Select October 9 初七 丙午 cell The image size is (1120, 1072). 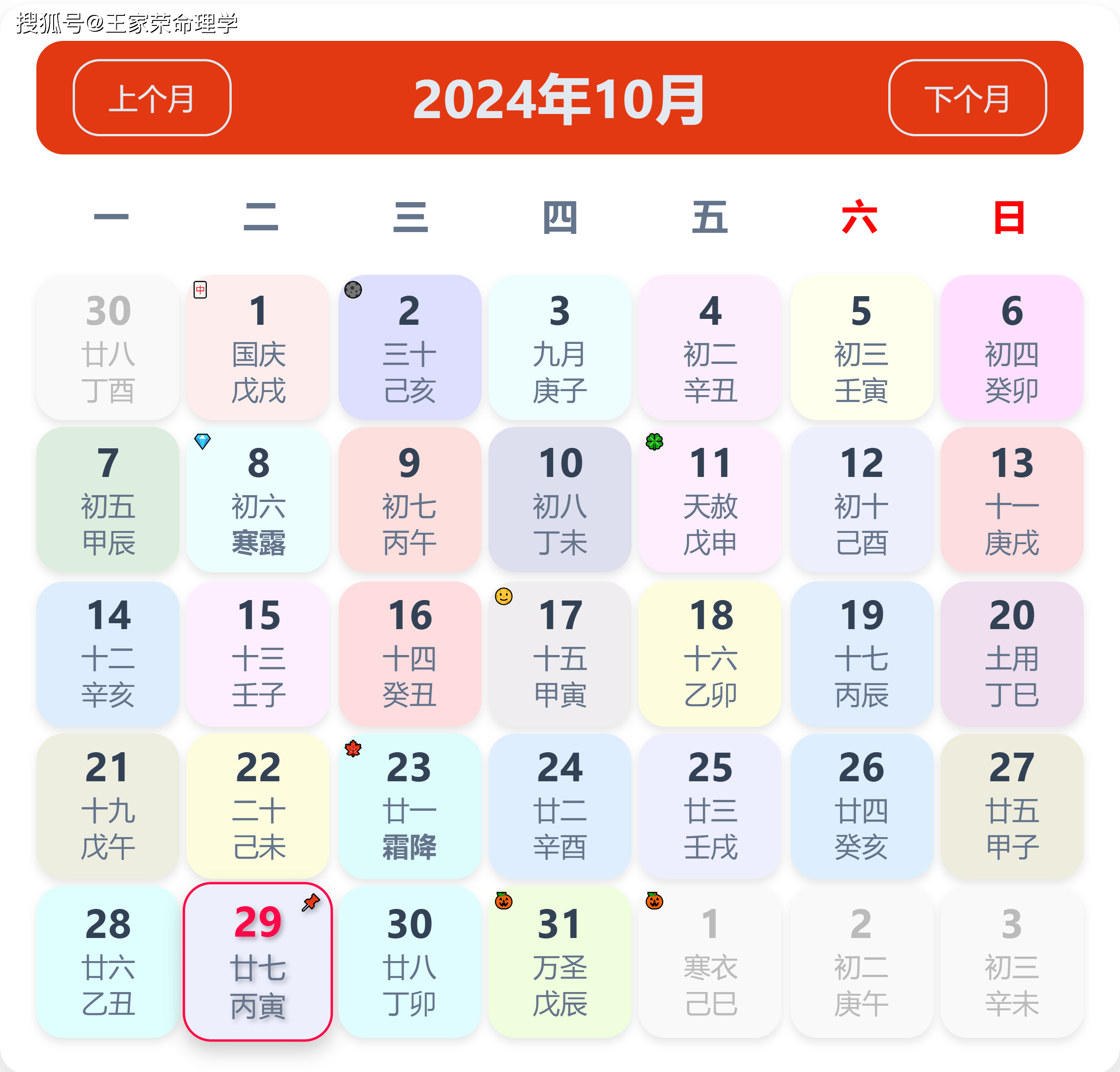pos(410,500)
